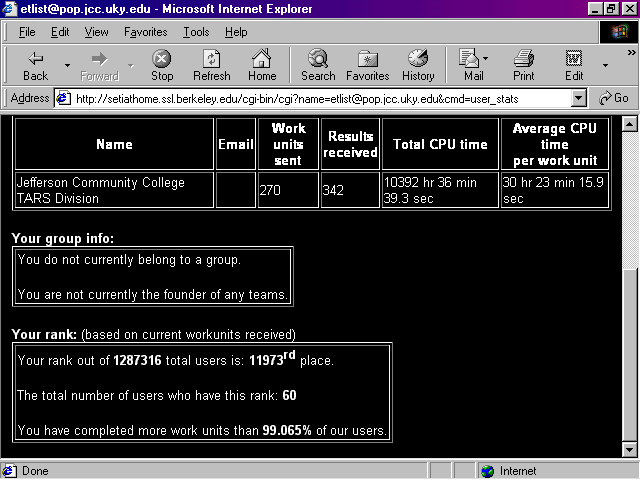This screenshot has width=640, height=480.
Task: Open the Back history dropdown arrow
Action: click(x=67, y=65)
